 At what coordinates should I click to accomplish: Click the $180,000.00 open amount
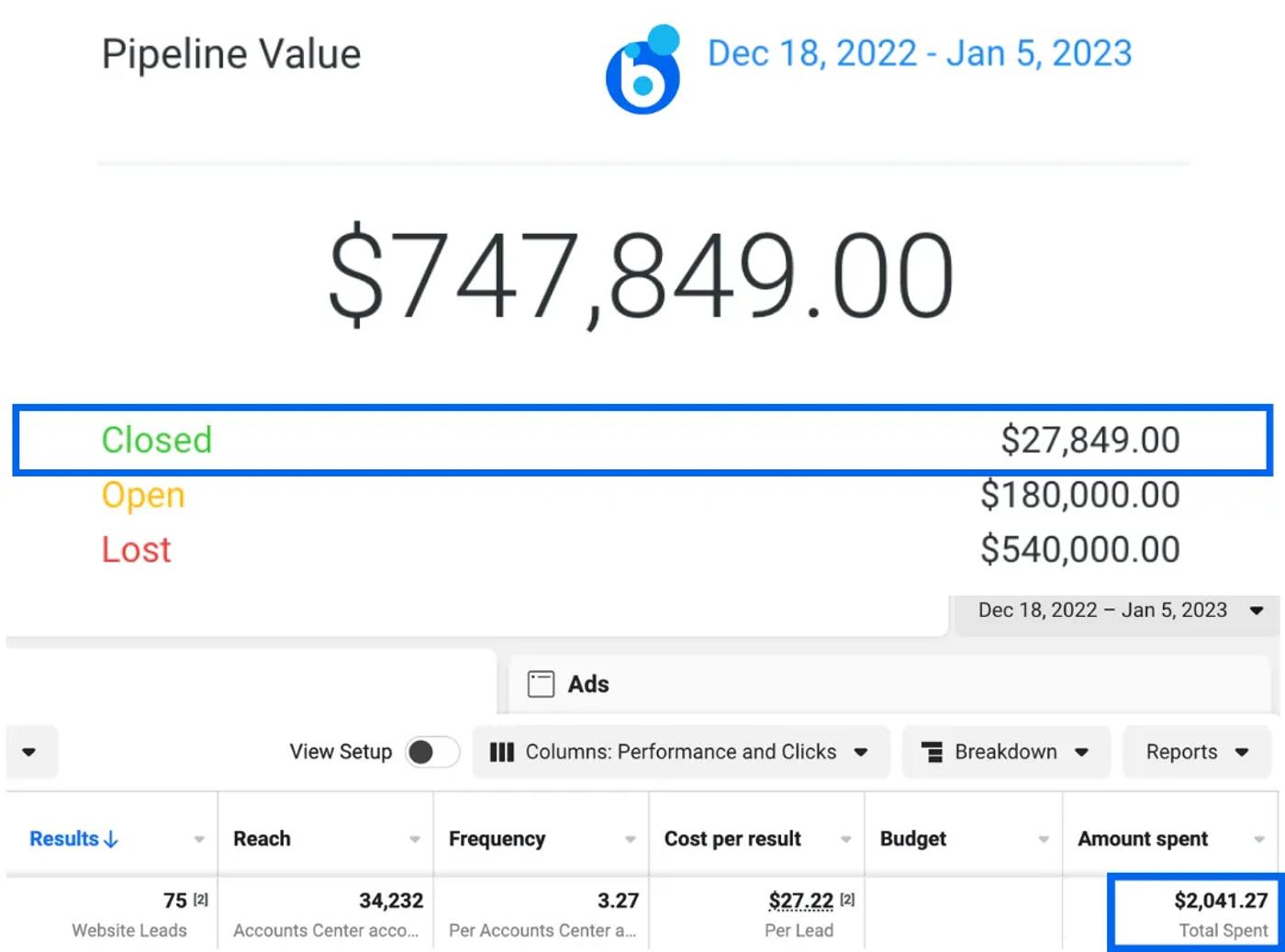click(x=1080, y=495)
